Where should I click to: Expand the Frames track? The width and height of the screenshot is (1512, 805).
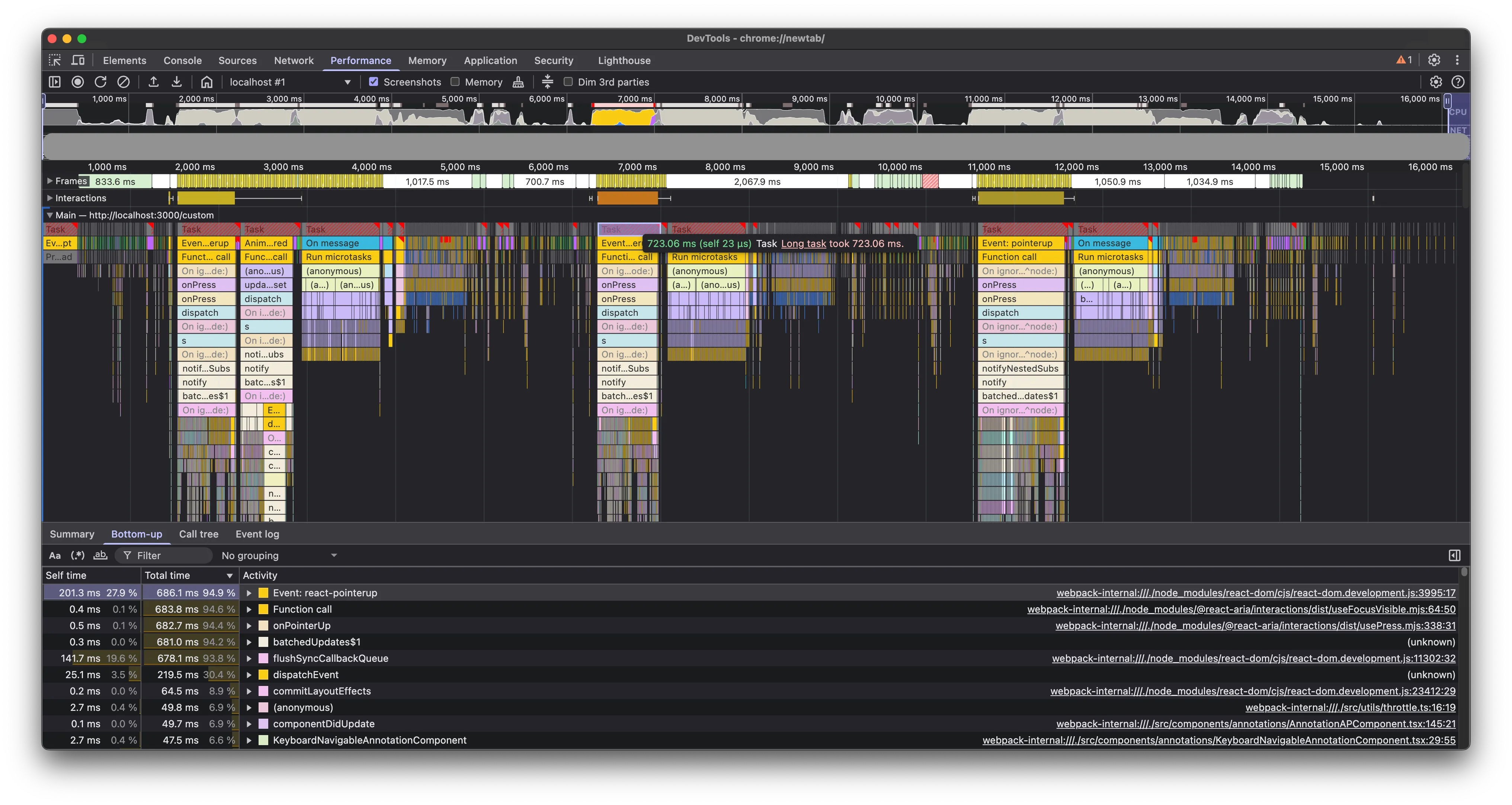pos(50,181)
